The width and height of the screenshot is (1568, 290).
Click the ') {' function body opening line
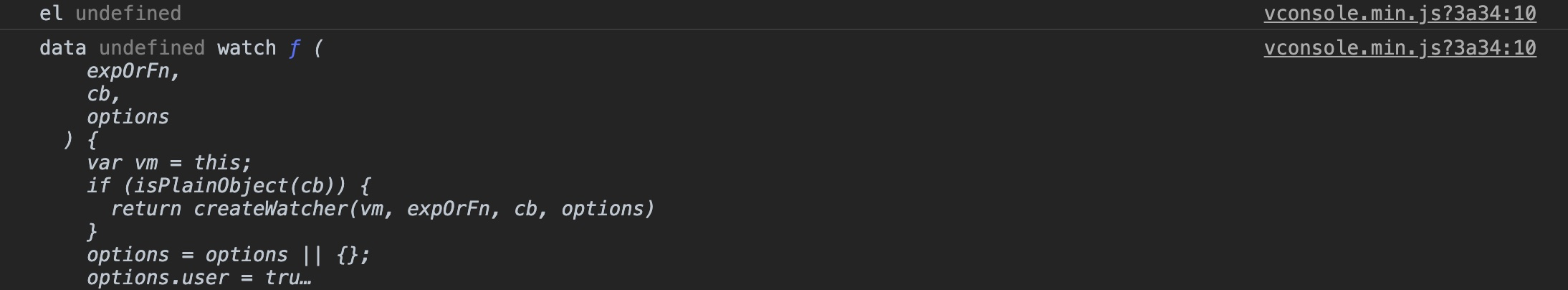click(x=80, y=140)
